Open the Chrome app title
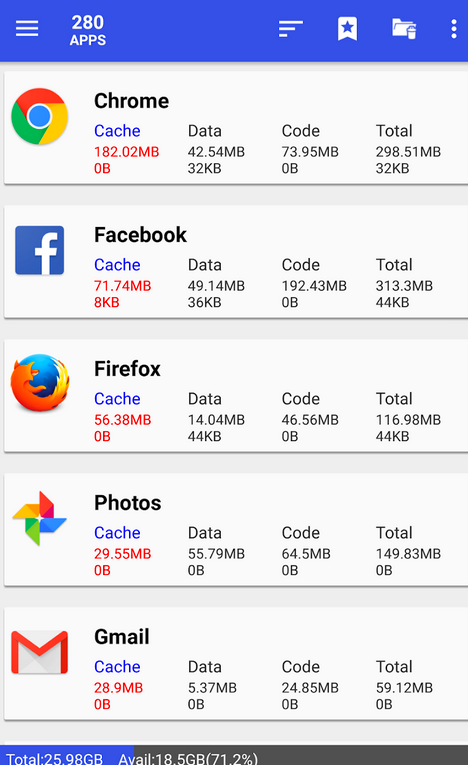This screenshot has width=468, height=765. tap(131, 101)
